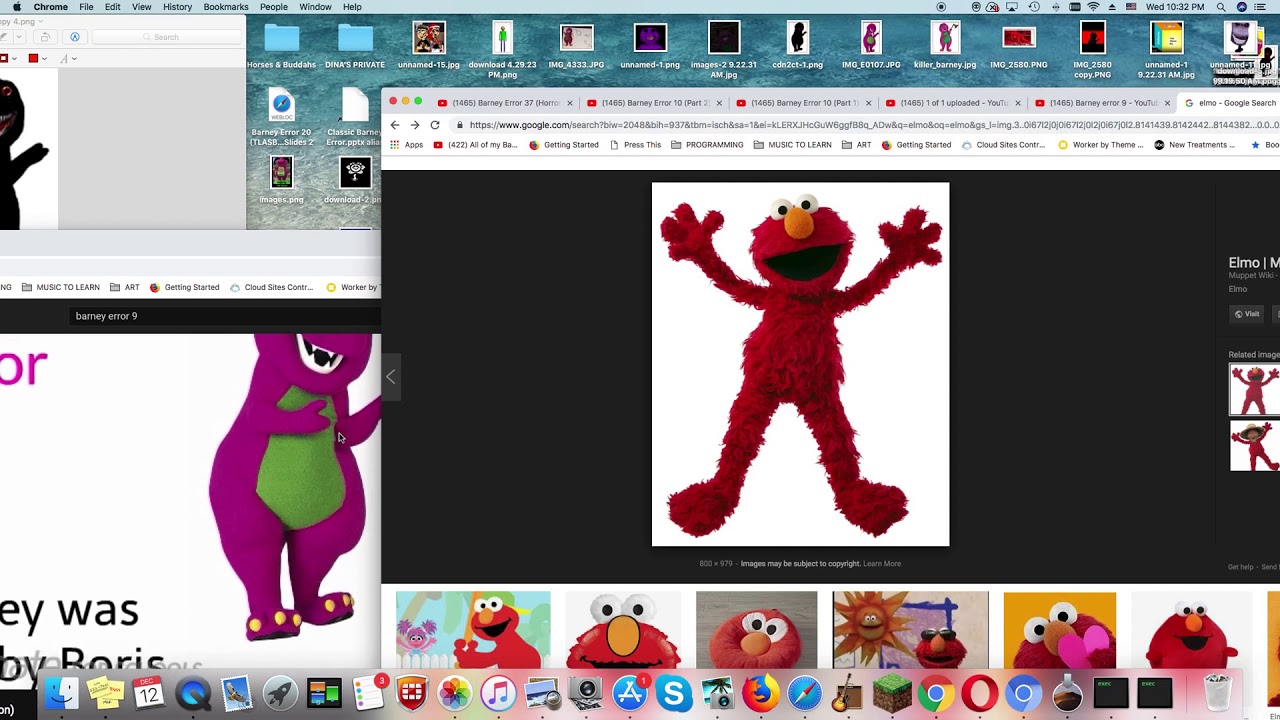
Task: Reload the Google search page
Action: click(x=435, y=125)
